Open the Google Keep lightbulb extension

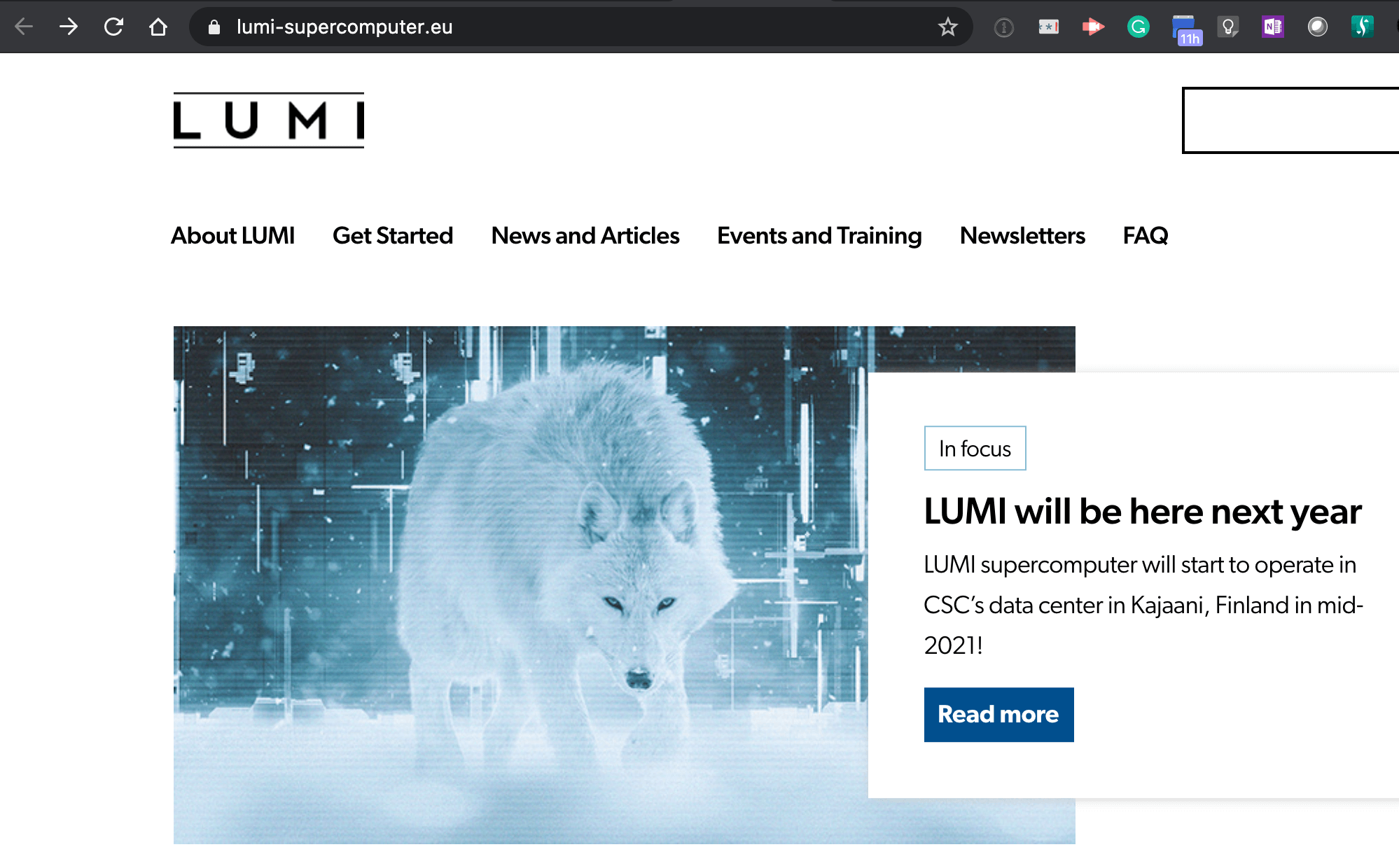[x=1227, y=27]
